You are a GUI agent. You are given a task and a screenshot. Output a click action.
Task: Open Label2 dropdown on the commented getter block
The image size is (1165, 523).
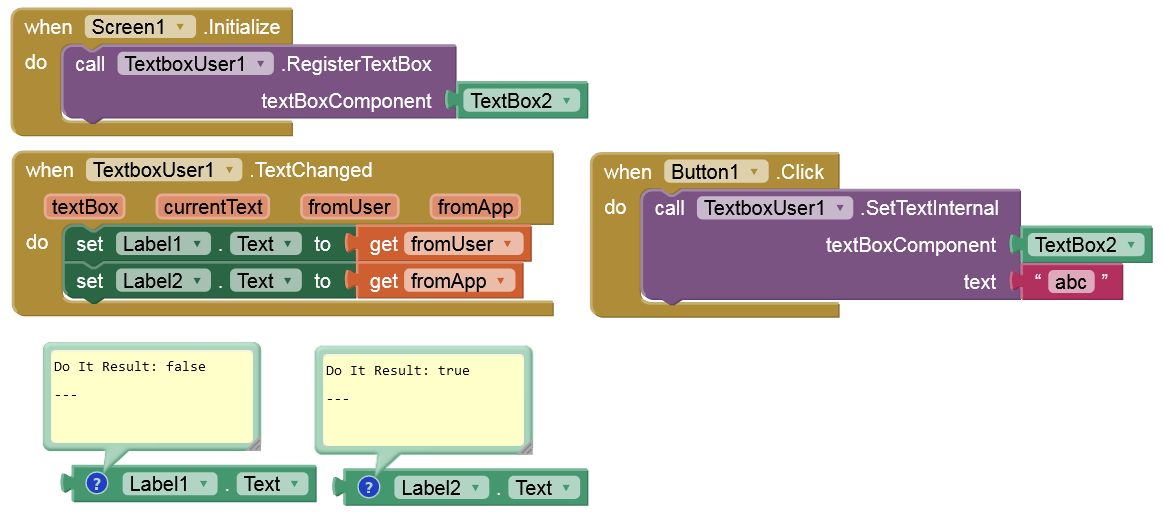tap(441, 488)
